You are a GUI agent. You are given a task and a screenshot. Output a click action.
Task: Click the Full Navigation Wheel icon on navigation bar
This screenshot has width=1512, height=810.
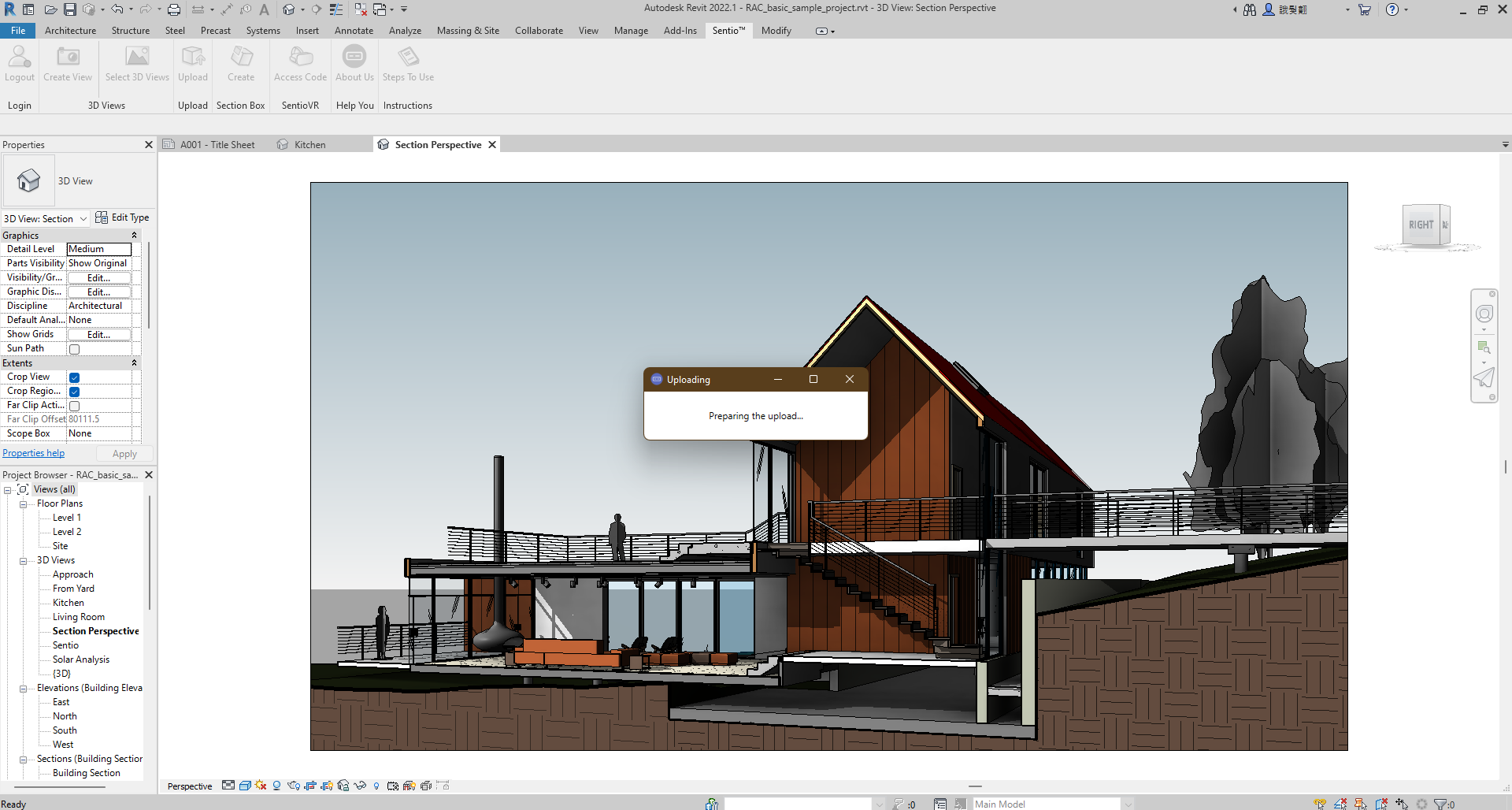click(x=1484, y=314)
